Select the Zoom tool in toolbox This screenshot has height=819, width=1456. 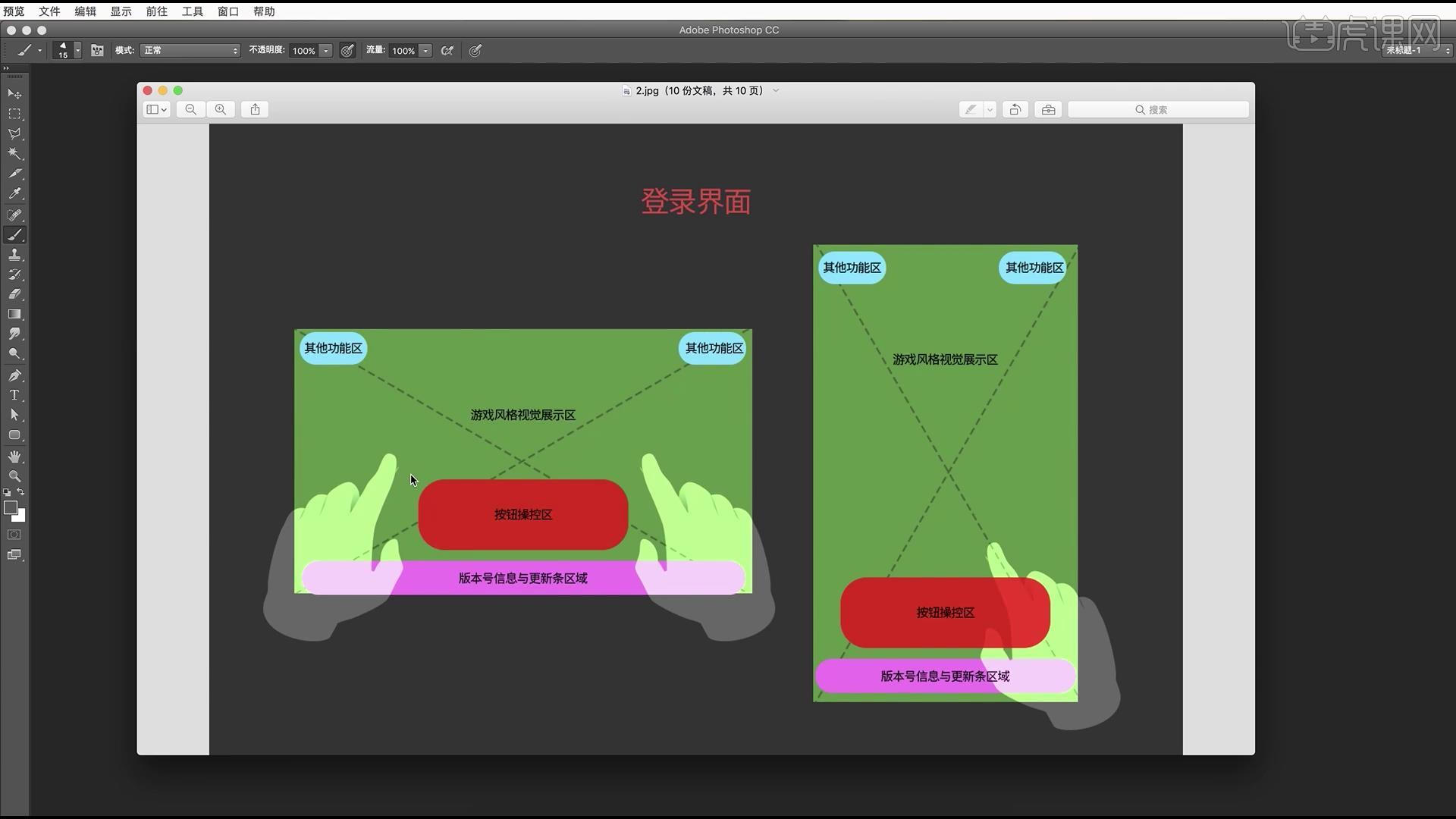coord(14,476)
